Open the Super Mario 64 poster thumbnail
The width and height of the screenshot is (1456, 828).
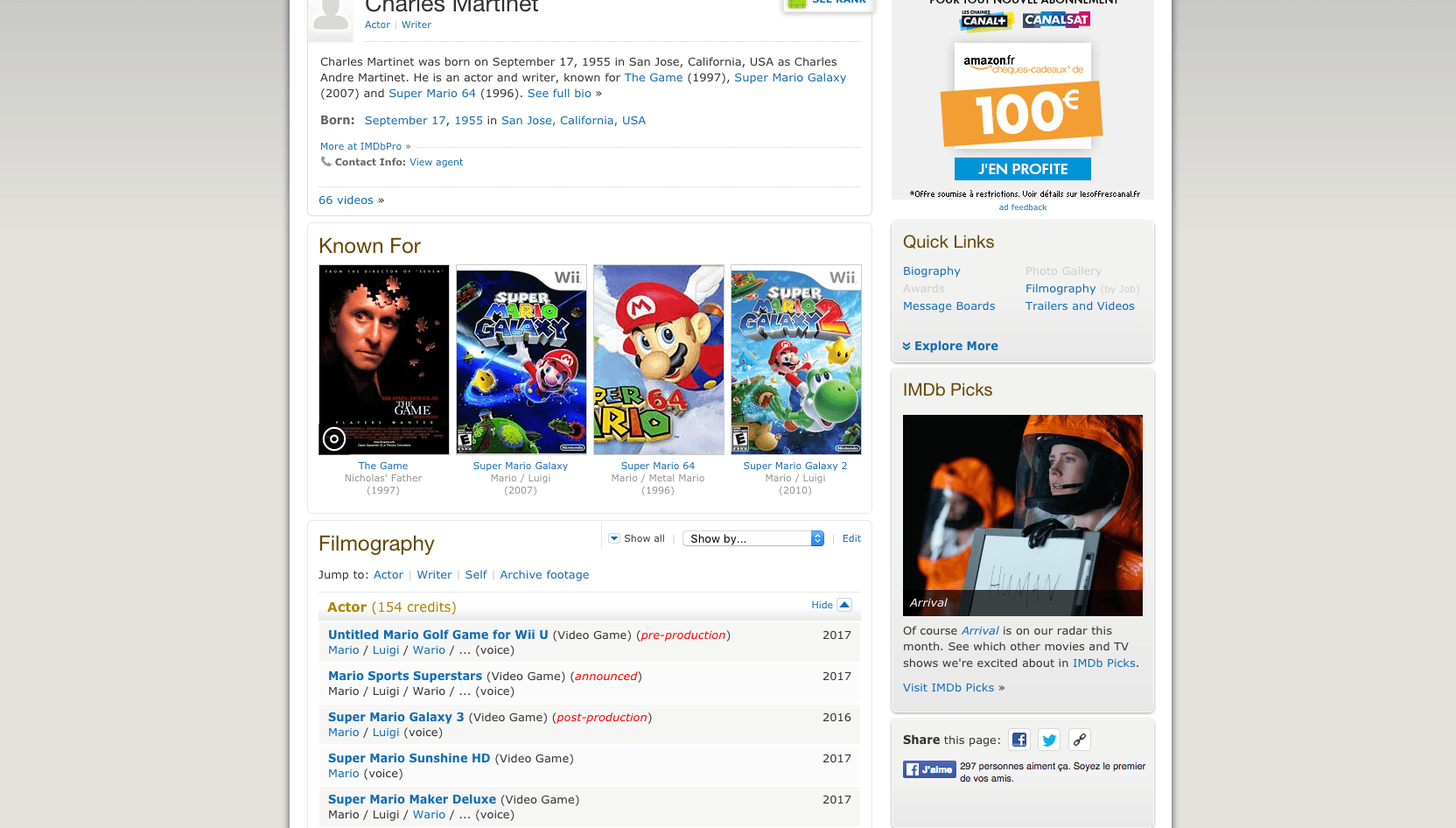(659, 360)
